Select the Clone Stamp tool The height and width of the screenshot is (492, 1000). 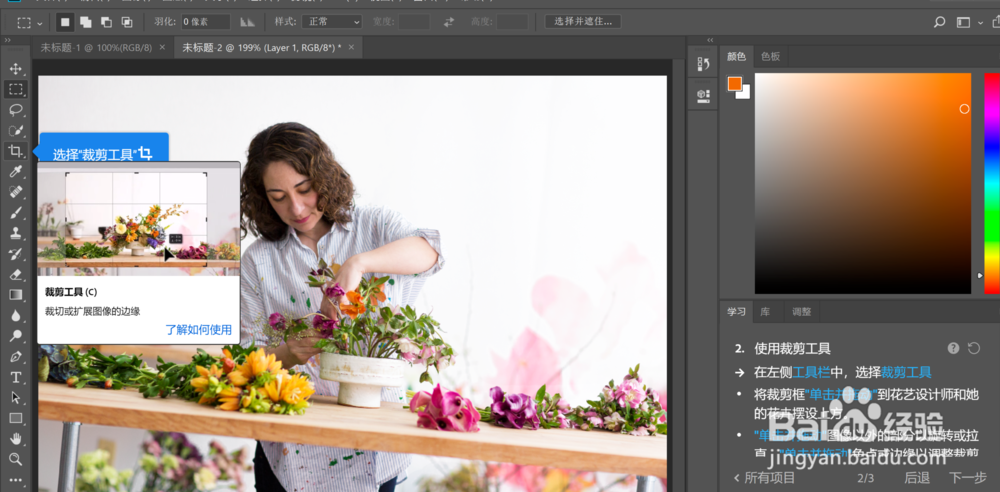pyautogui.click(x=15, y=233)
